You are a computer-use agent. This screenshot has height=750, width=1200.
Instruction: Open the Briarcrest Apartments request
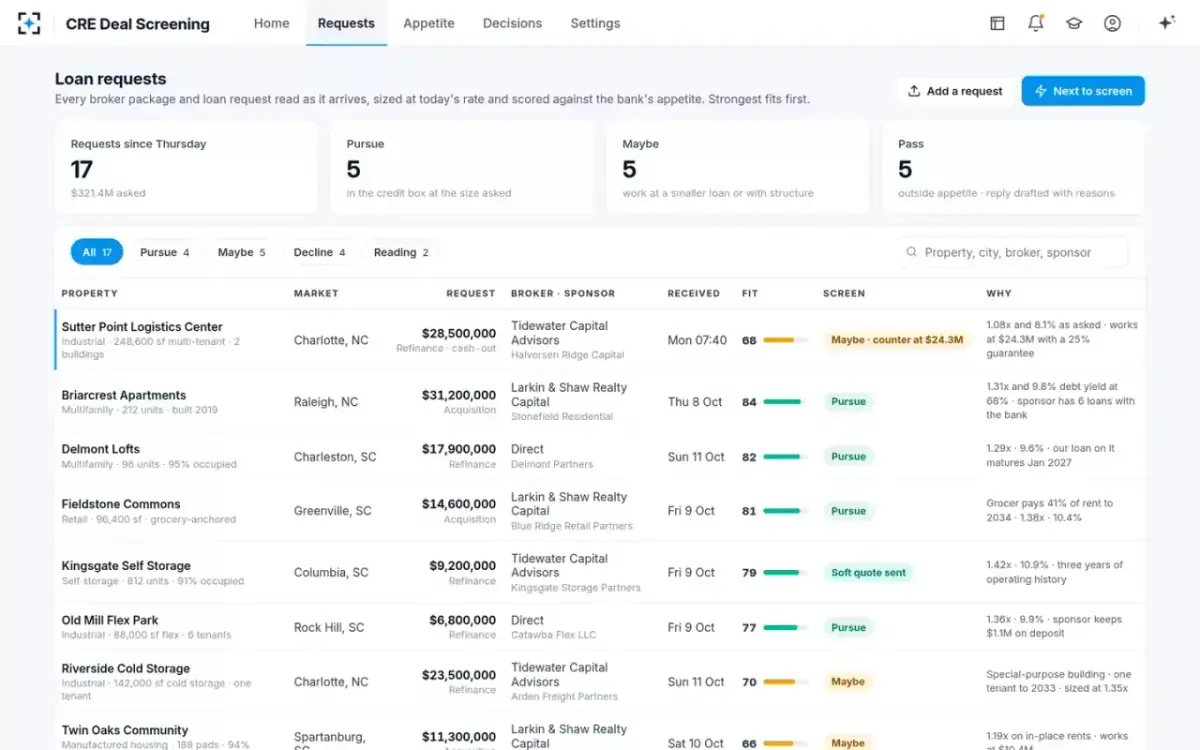pos(599,402)
